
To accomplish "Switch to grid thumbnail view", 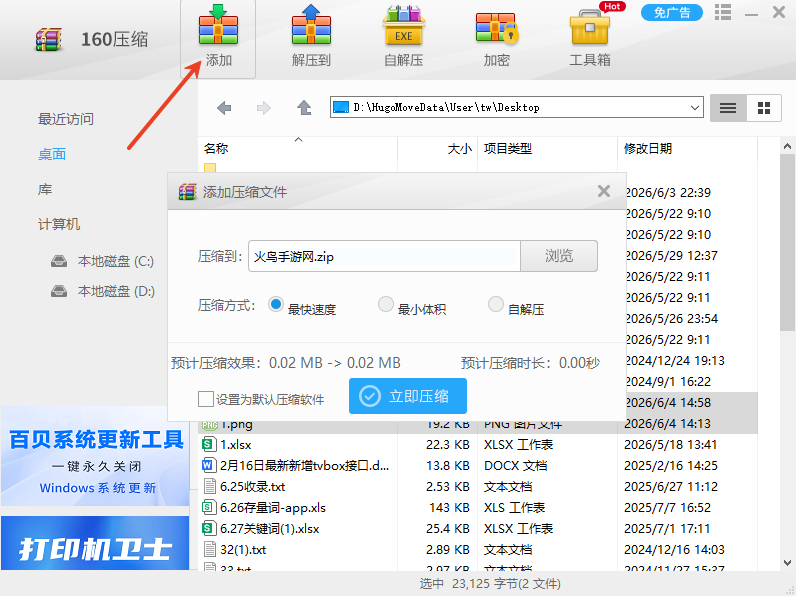I will pyautogui.click(x=764, y=108).
